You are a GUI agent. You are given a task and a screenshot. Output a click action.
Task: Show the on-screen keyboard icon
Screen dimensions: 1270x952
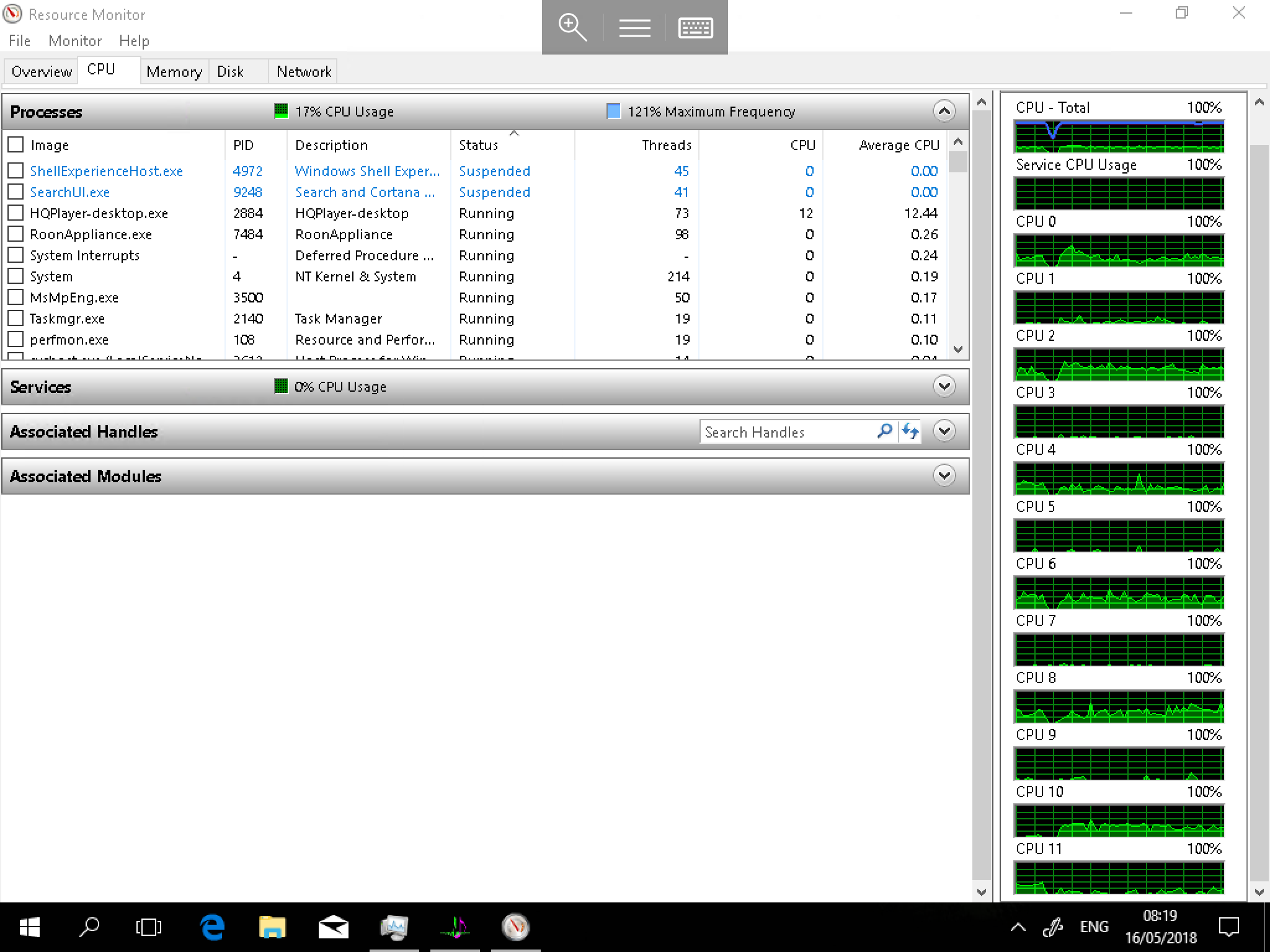point(696,27)
